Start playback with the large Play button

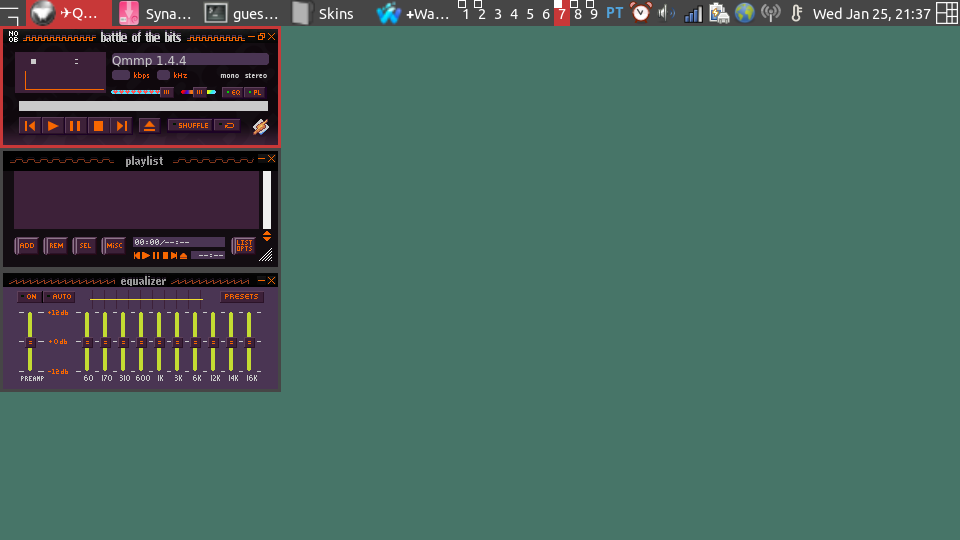53,126
